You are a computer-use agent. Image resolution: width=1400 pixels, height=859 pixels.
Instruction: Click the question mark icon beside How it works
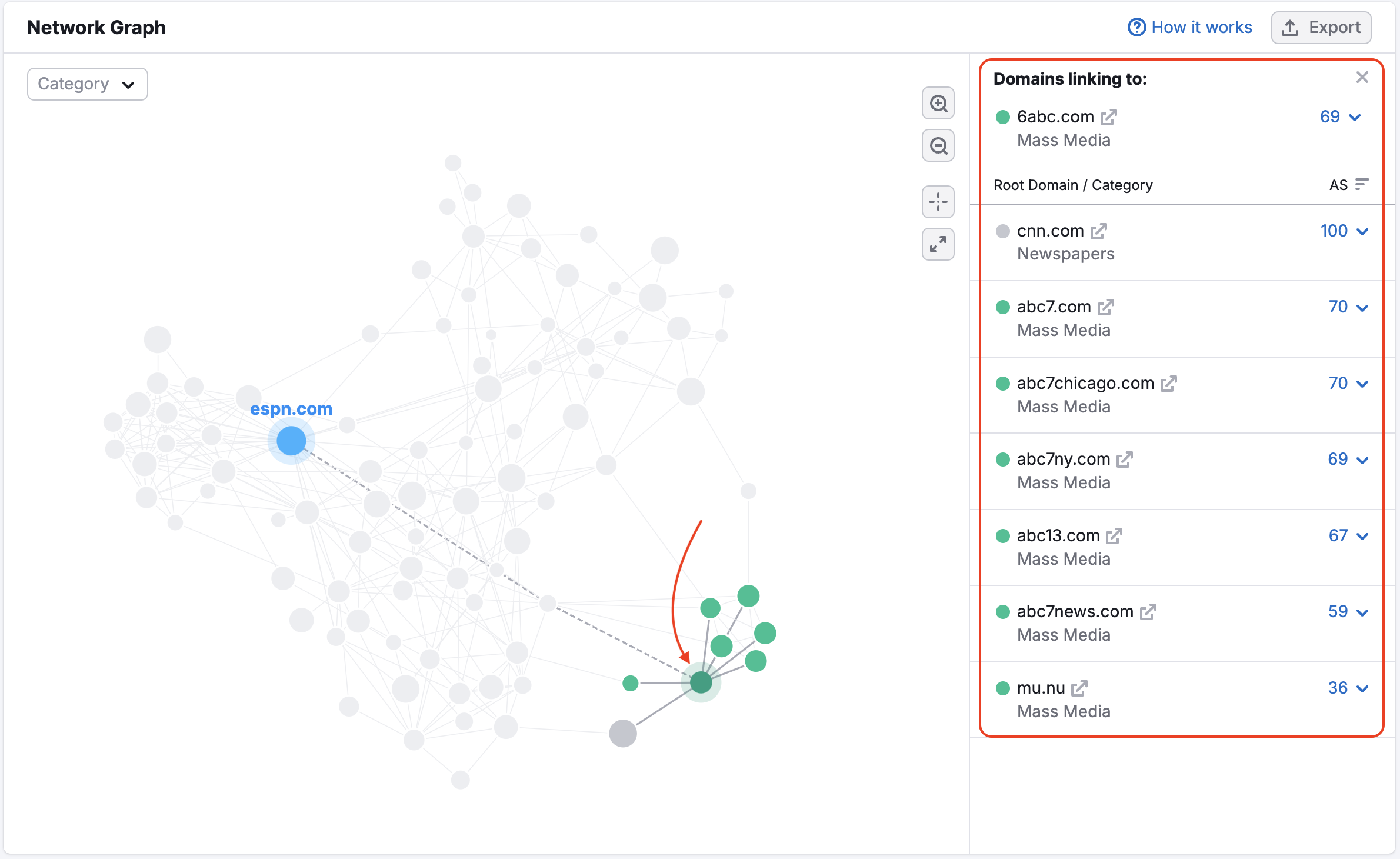1136,27
